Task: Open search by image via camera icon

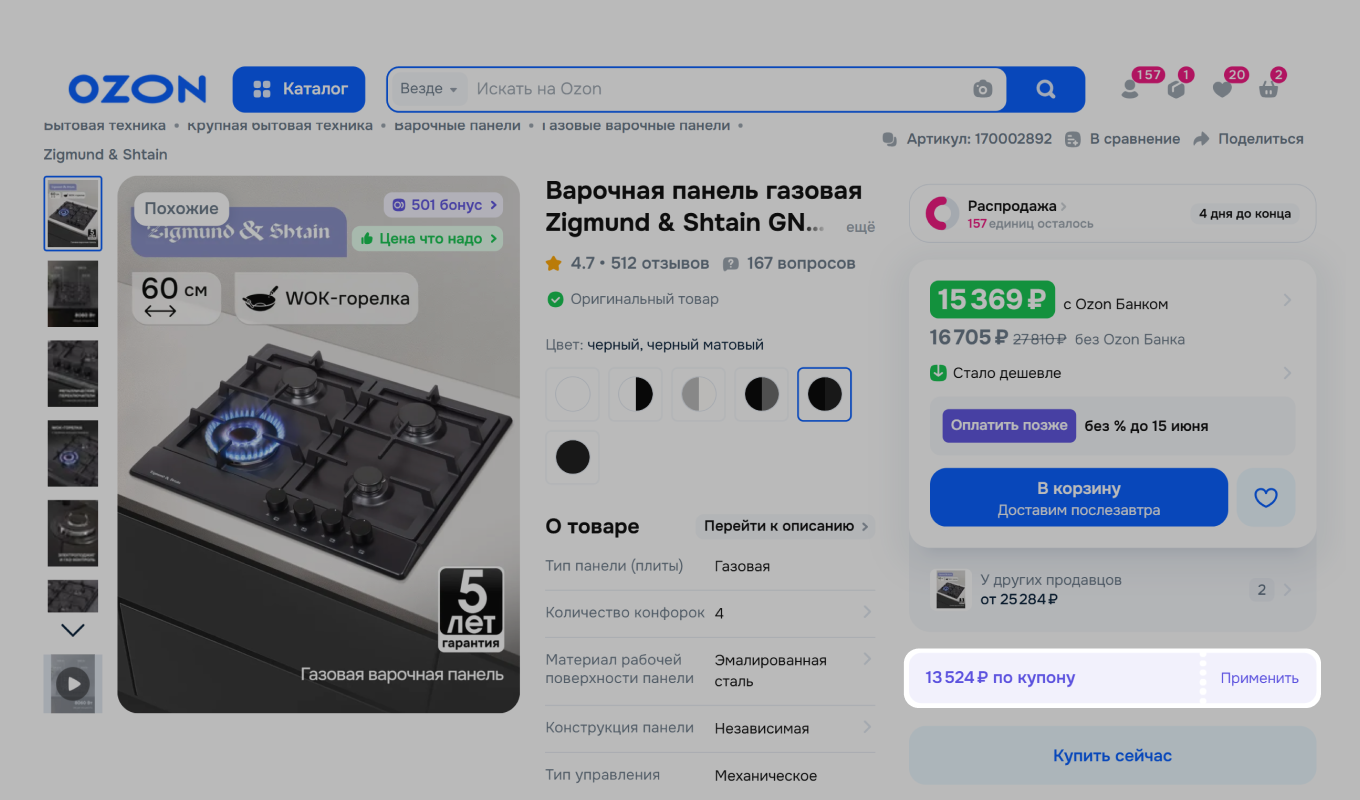Action: point(982,89)
